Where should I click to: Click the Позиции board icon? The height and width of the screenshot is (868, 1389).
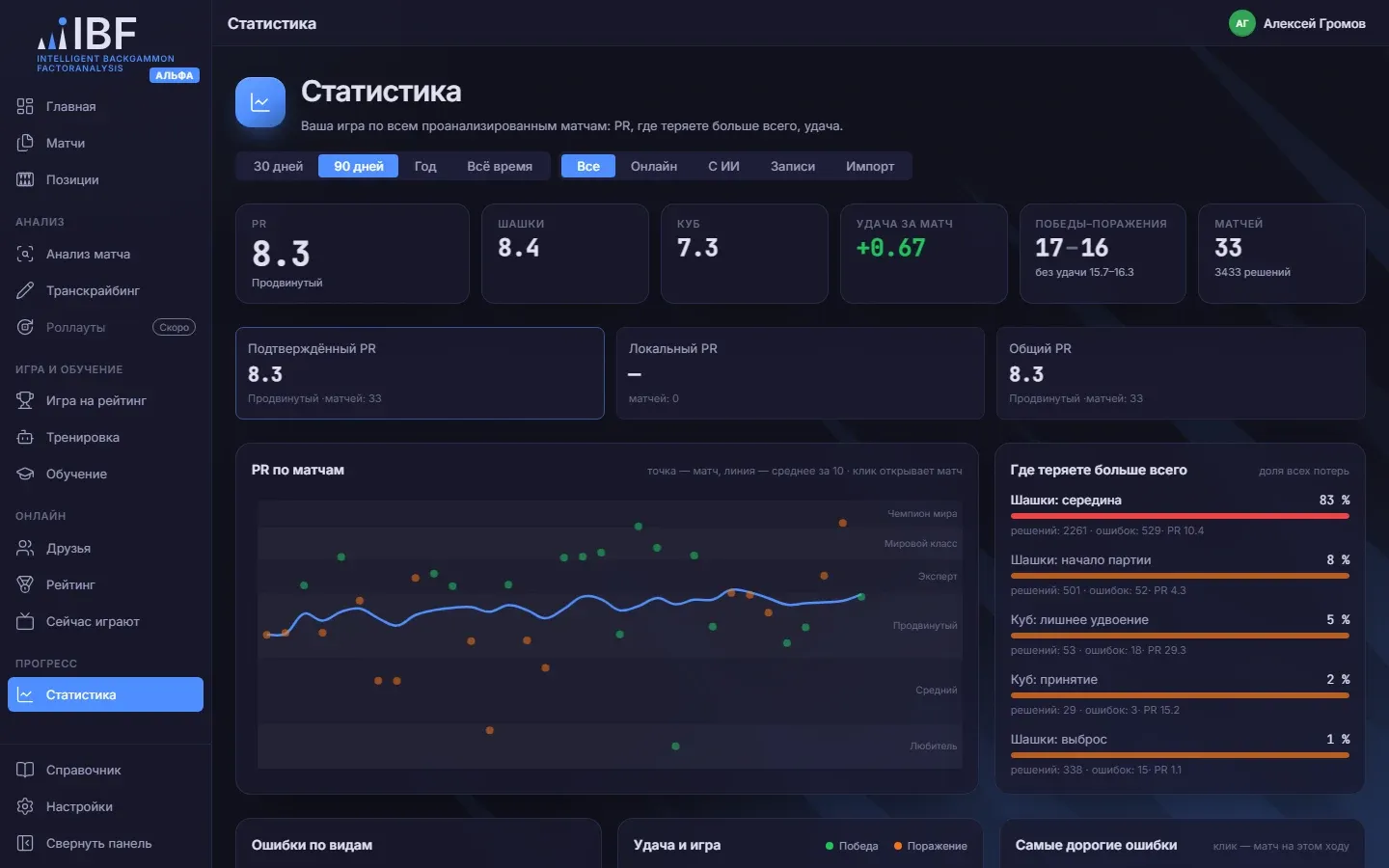[x=25, y=179]
